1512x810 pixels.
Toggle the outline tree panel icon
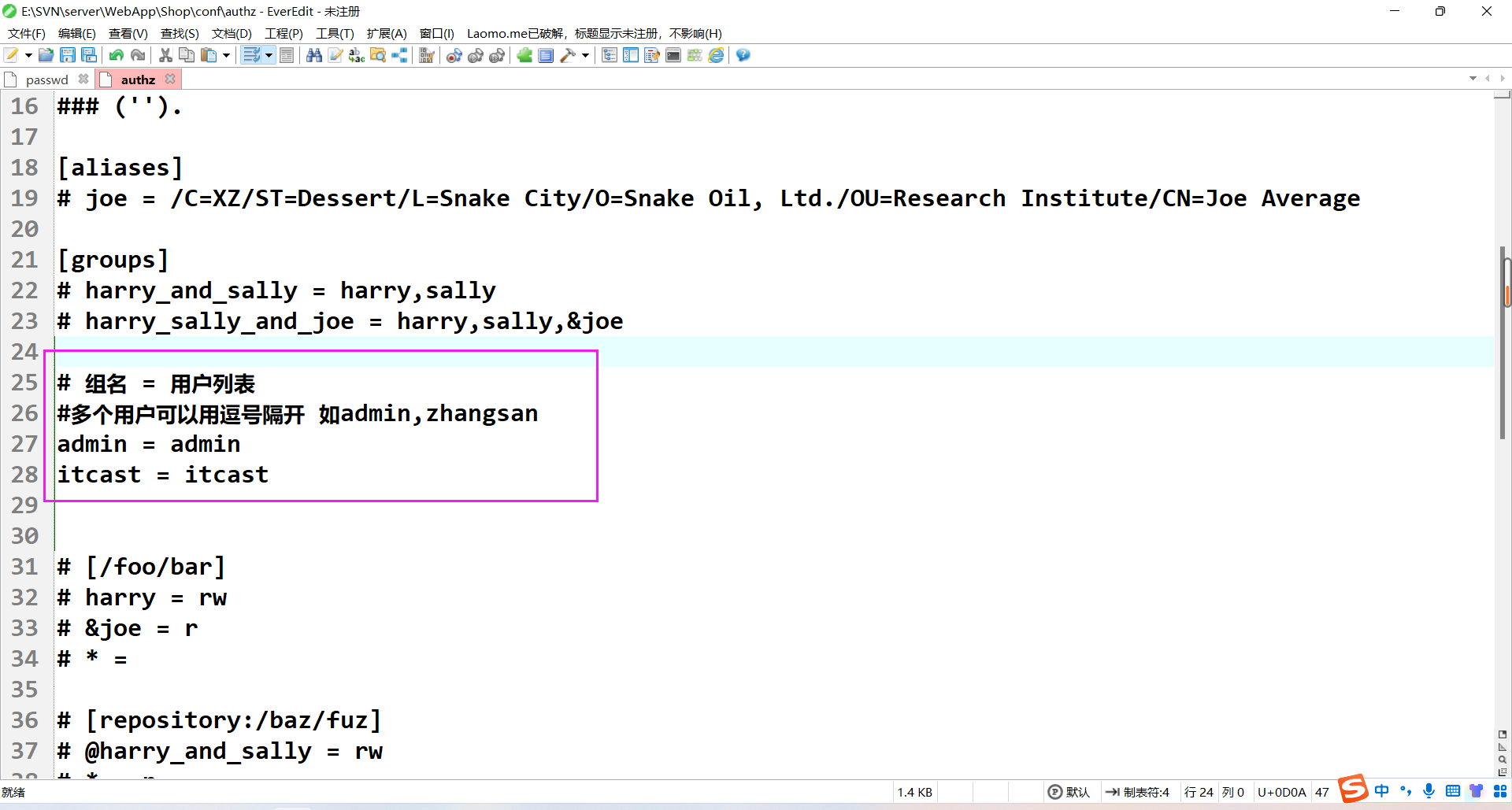[610, 55]
